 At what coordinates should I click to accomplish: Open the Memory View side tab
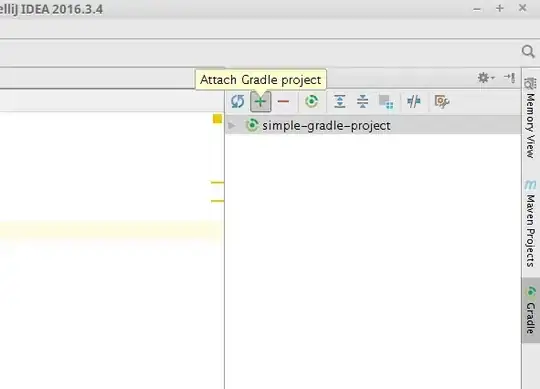pyautogui.click(x=531, y=118)
